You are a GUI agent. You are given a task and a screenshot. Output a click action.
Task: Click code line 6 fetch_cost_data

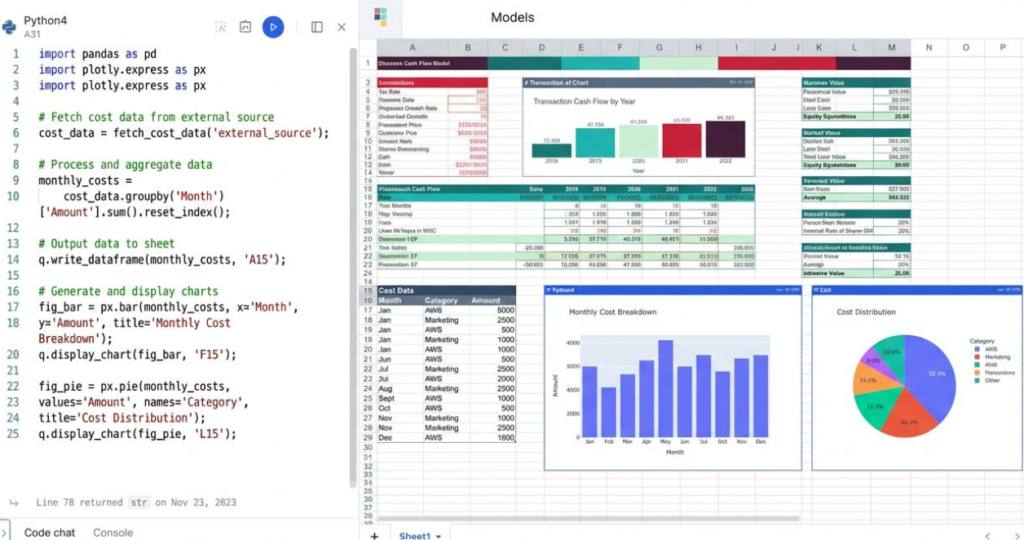click(x=184, y=133)
